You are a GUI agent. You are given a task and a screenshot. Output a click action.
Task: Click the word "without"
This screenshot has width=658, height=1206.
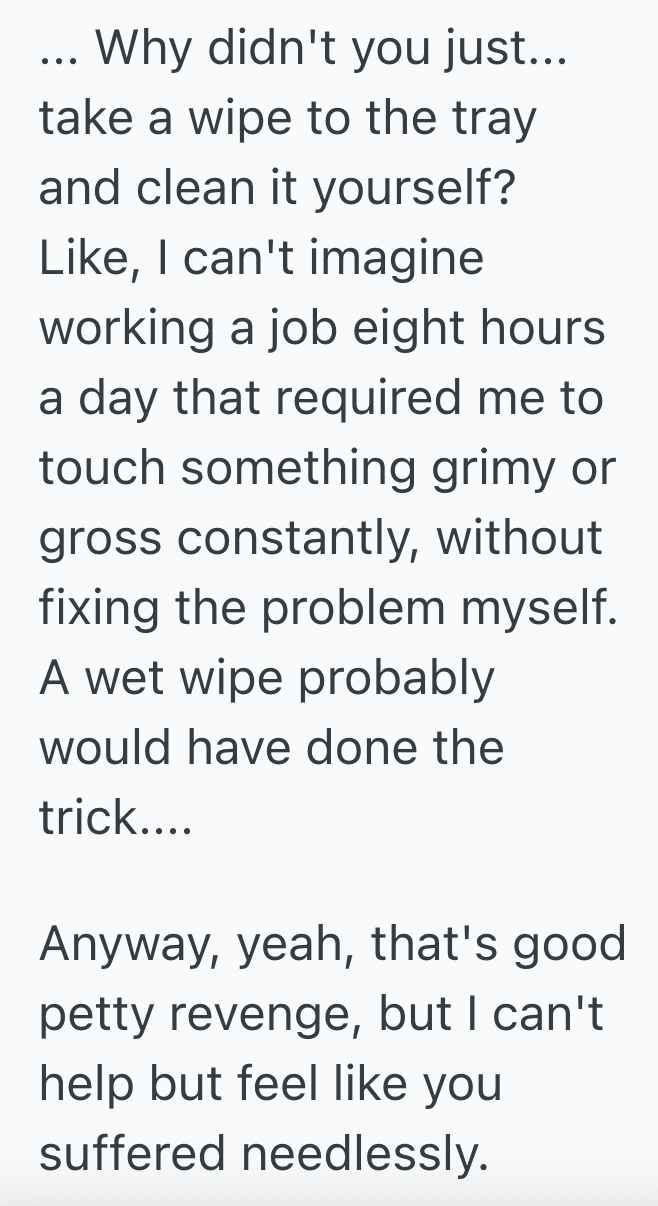point(520,539)
